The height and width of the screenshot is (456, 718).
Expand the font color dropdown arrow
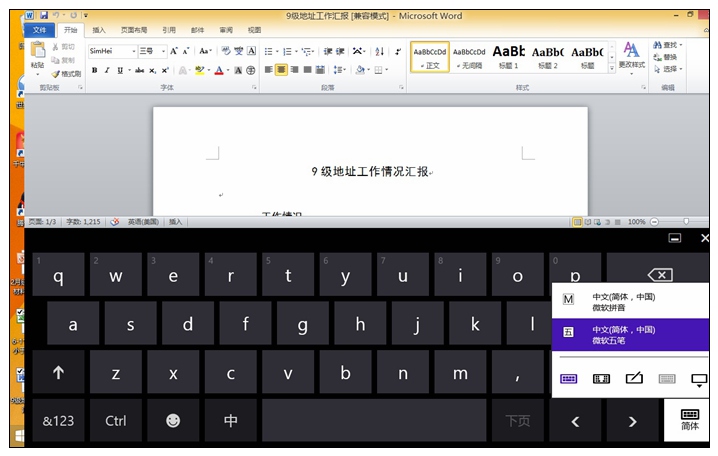228,70
